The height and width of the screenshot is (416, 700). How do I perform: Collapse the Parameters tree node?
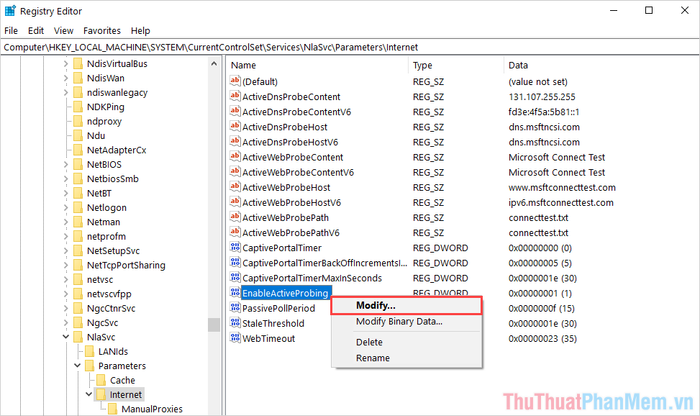(x=77, y=366)
